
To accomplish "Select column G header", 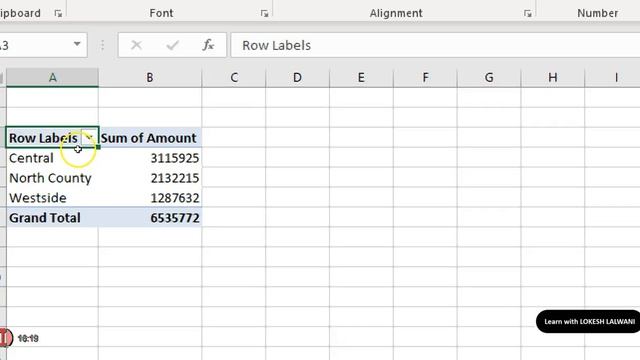I will pos(489,78).
